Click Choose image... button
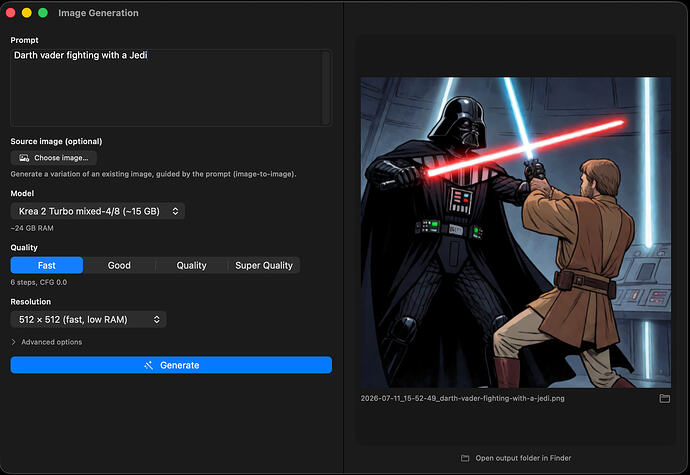The height and width of the screenshot is (475, 690). point(54,158)
